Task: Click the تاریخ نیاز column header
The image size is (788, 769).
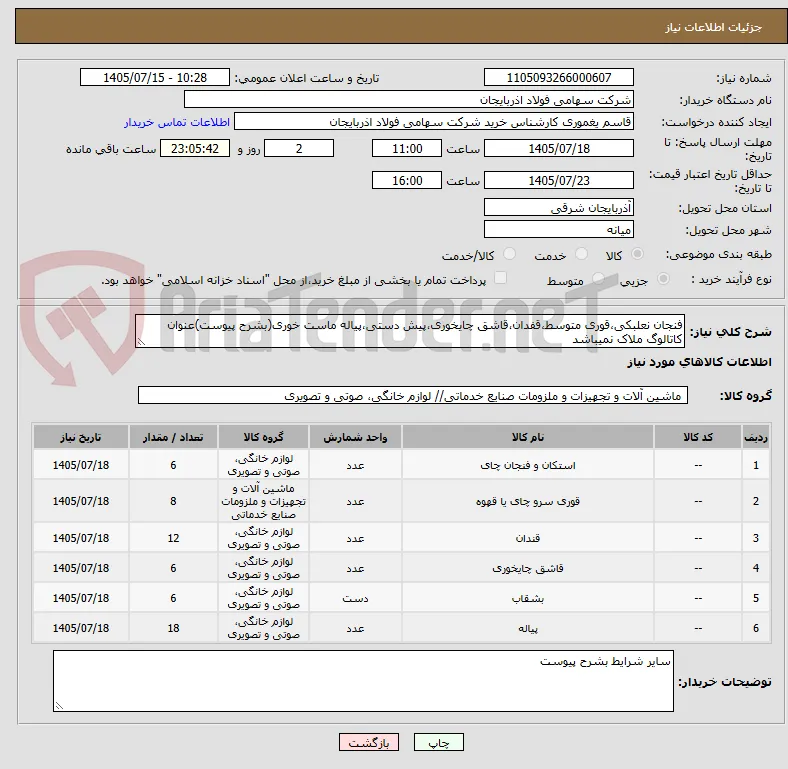Action: pyautogui.click(x=80, y=437)
